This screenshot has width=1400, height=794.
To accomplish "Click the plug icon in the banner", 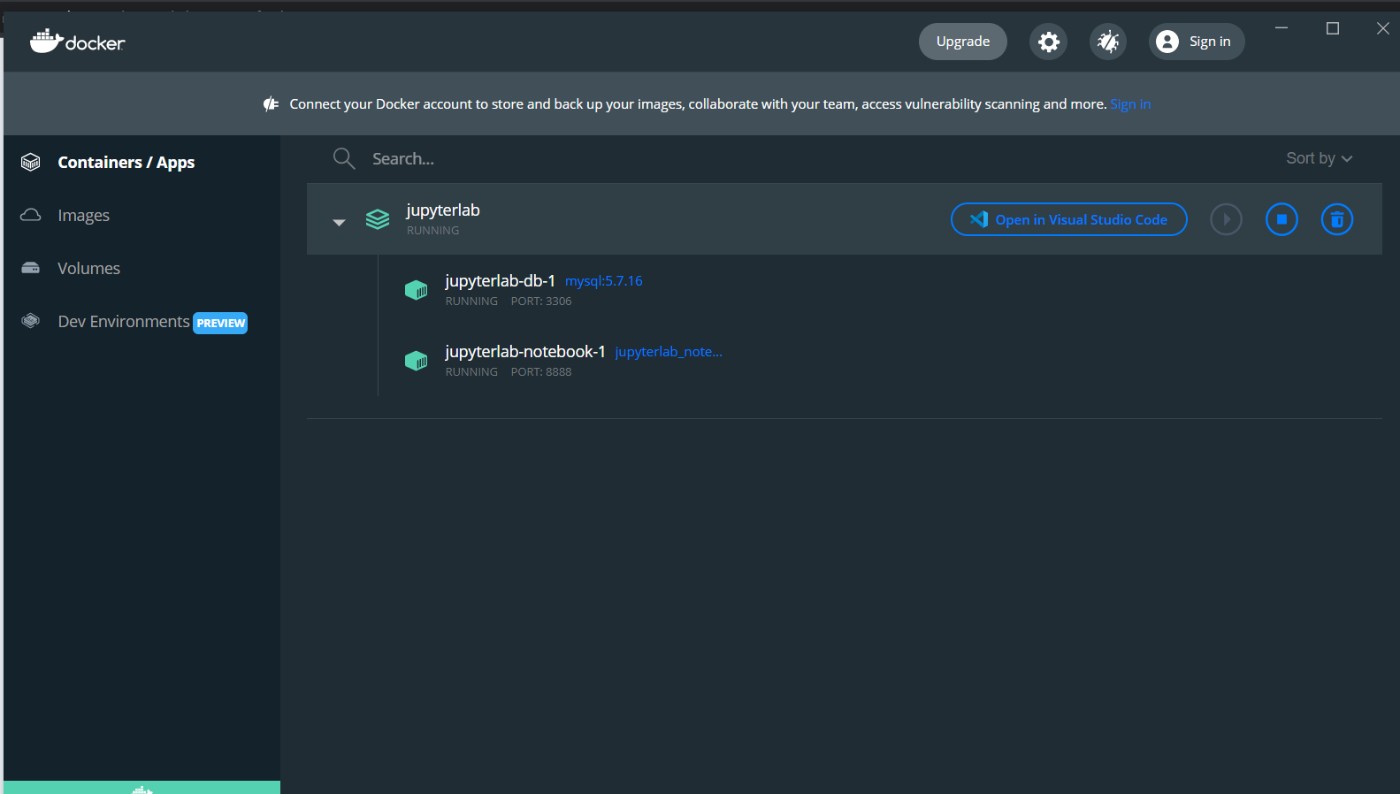I will coord(271,104).
